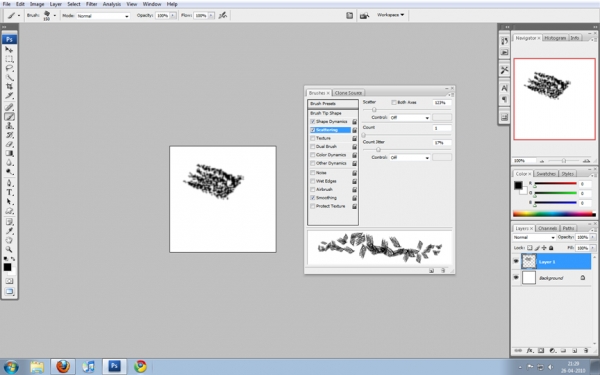Screen dimensions: 600x375
Task: Open the Layer menu
Action: pyautogui.click(x=56, y=4)
